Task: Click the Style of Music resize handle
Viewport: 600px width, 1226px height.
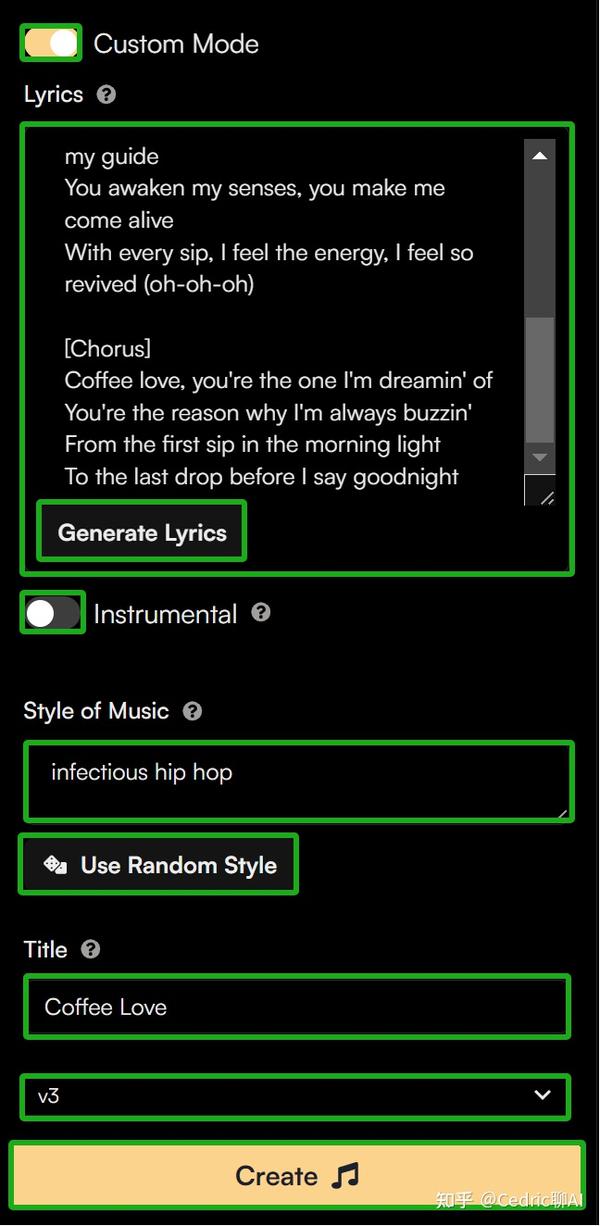Action: (x=563, y=813)
